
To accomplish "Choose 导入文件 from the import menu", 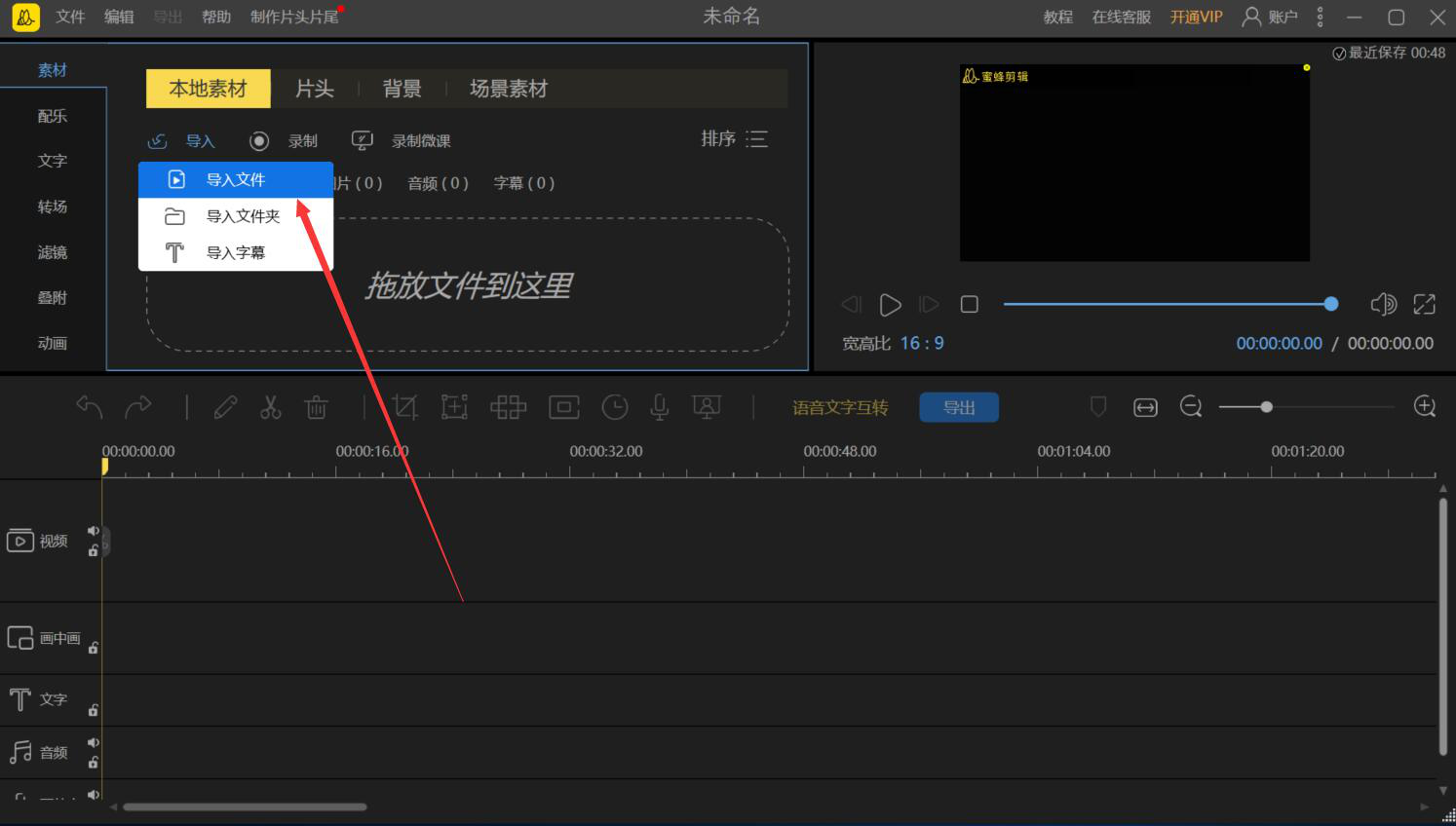I will pos(236,179).
